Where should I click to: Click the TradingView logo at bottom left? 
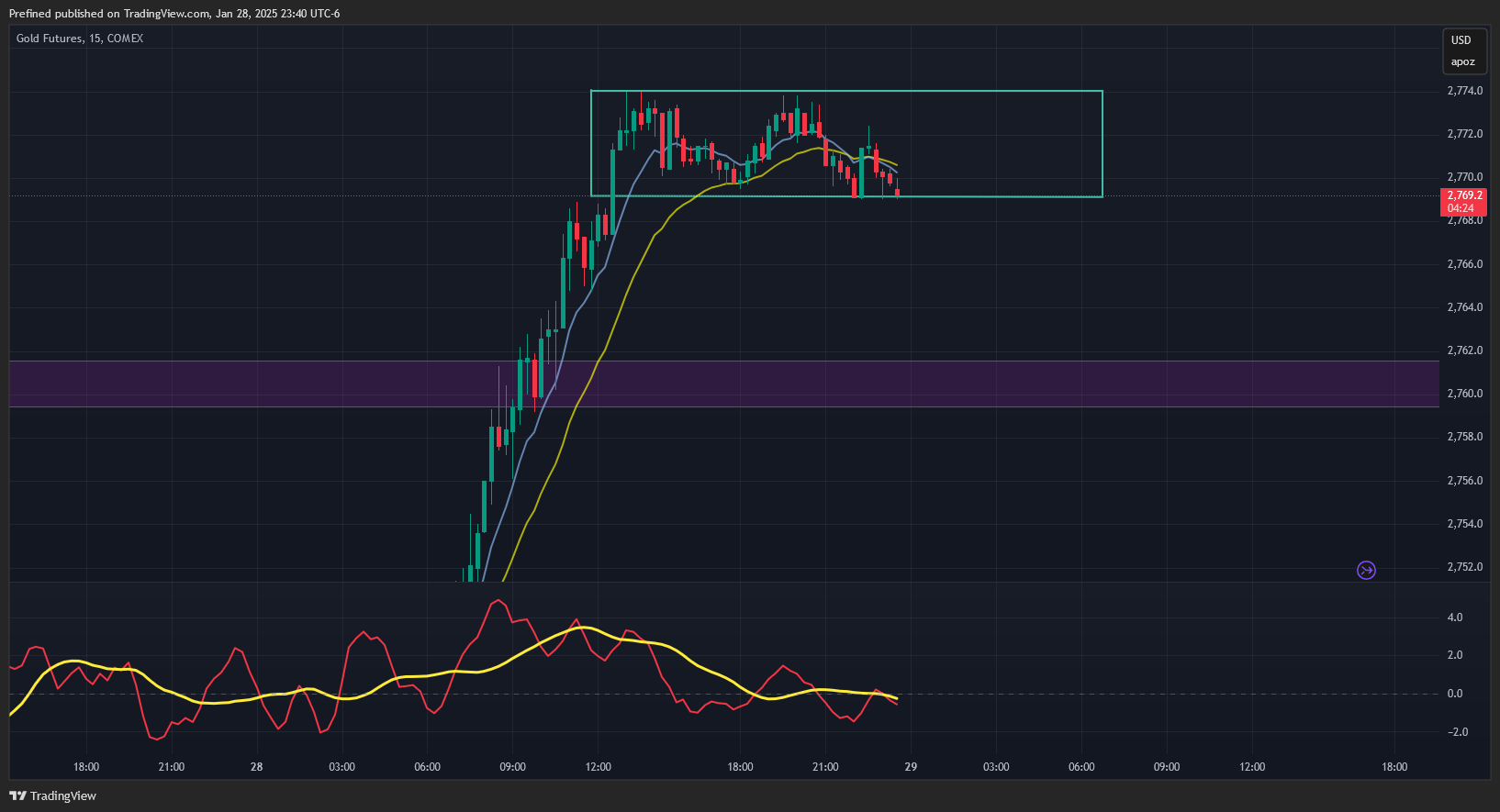click(x=53, y=795)
